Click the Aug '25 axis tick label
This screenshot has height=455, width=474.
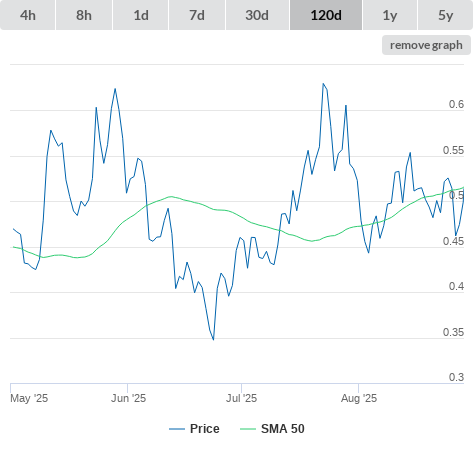pos(359,398)
